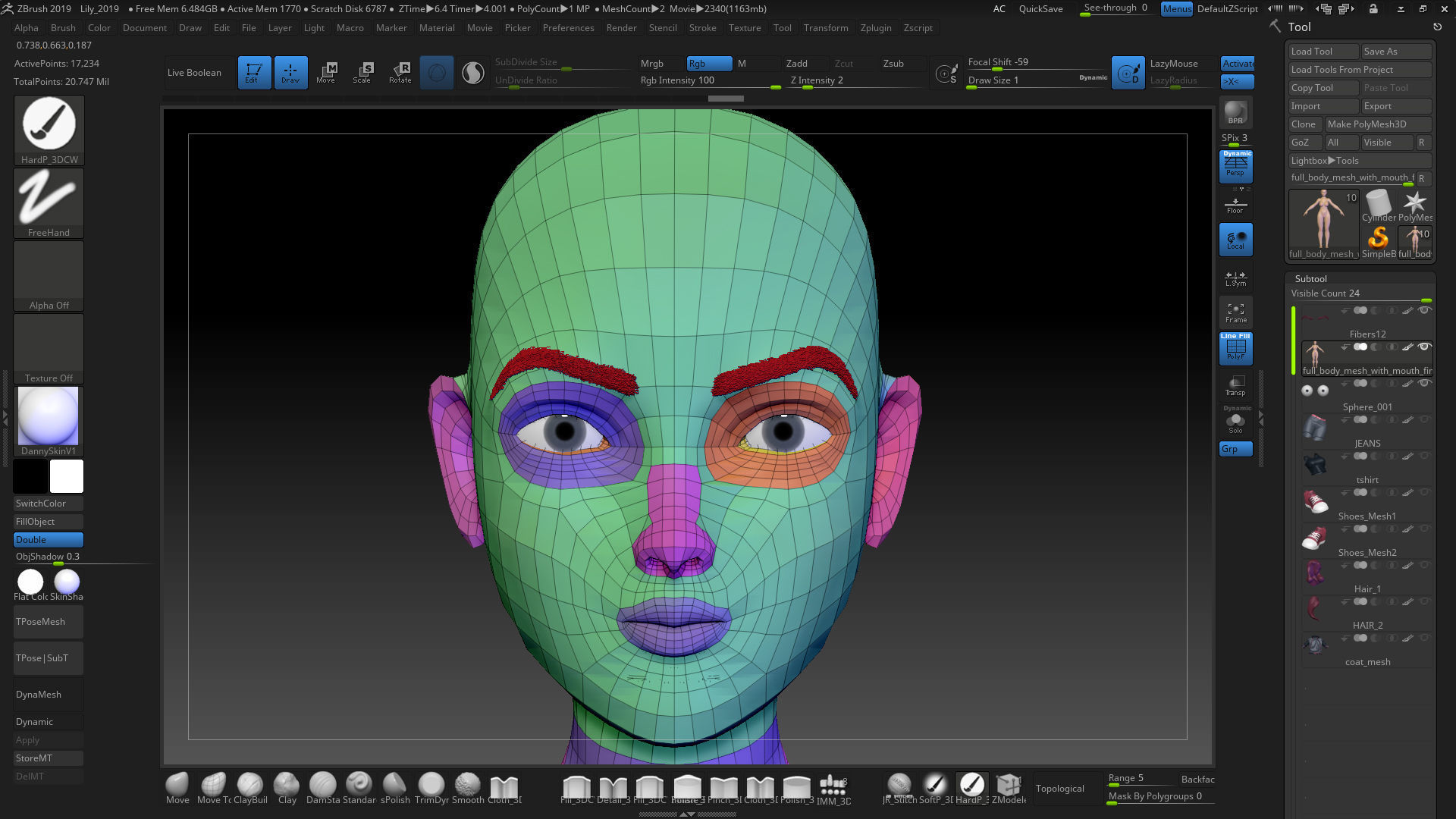Open the Texture Off picker
1456x819 pixels.
tap(49, 348)
